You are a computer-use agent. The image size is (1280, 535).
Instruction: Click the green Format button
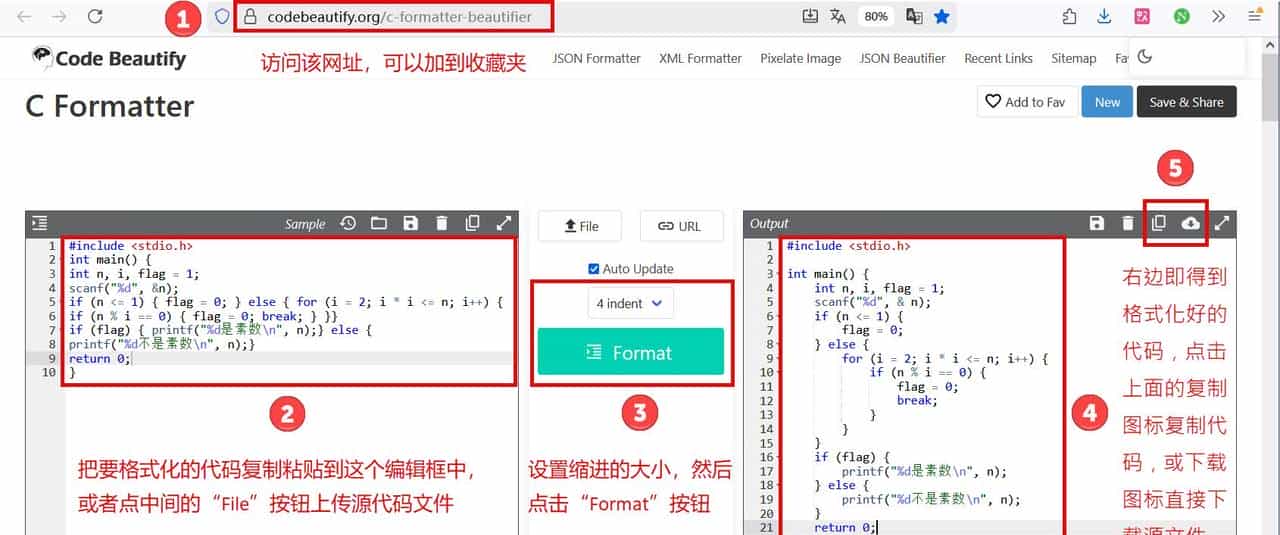click(x=630, y=352)
